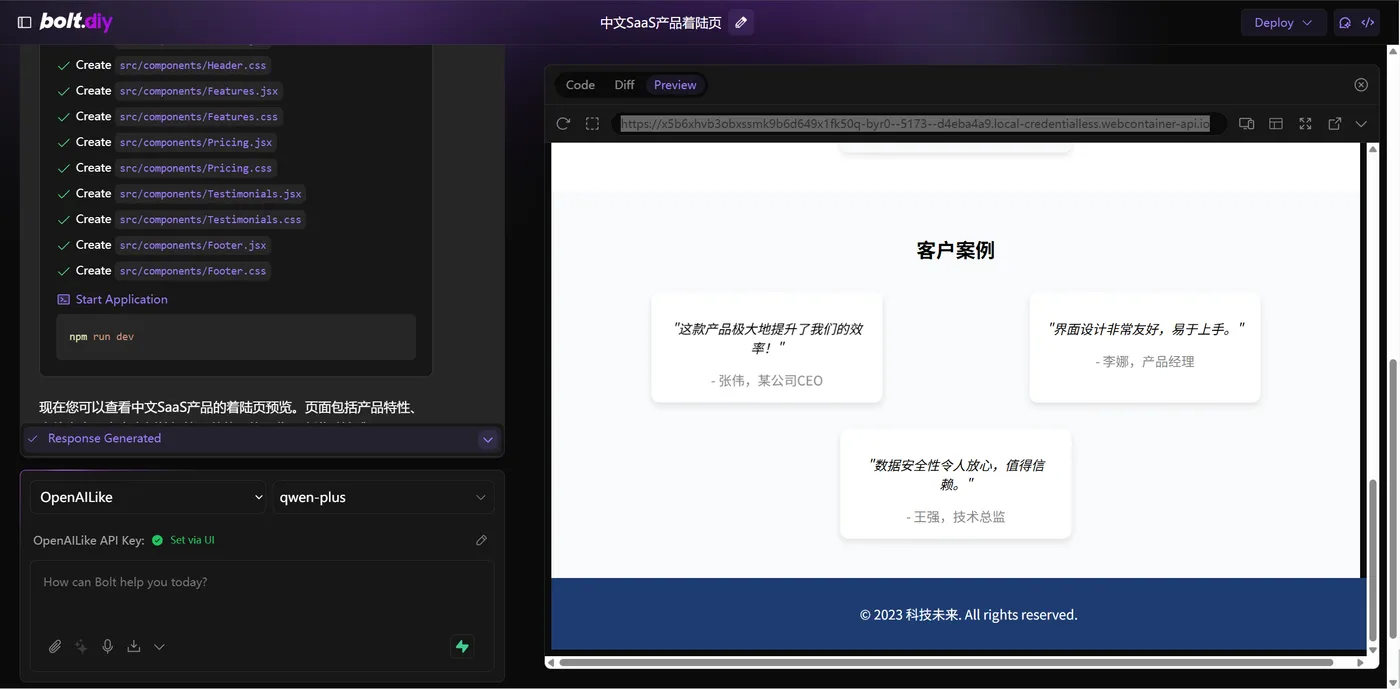
Task: Click the layout panel icon in preview toolbar
Action: [1276, 124]
